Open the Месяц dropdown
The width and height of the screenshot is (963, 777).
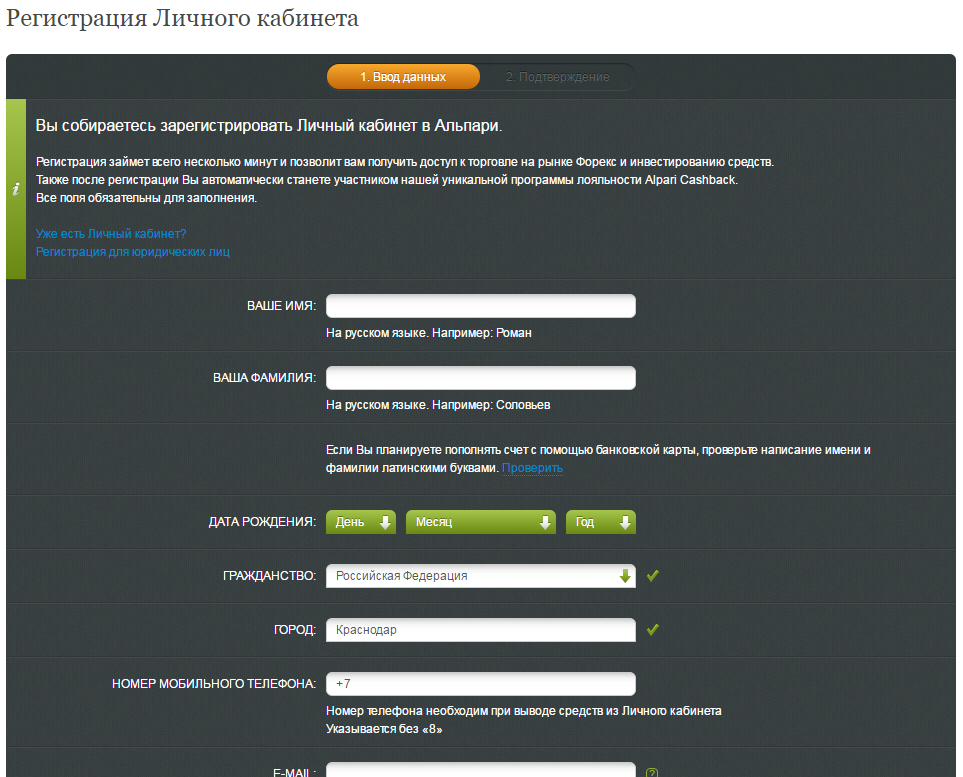point(480,522)
